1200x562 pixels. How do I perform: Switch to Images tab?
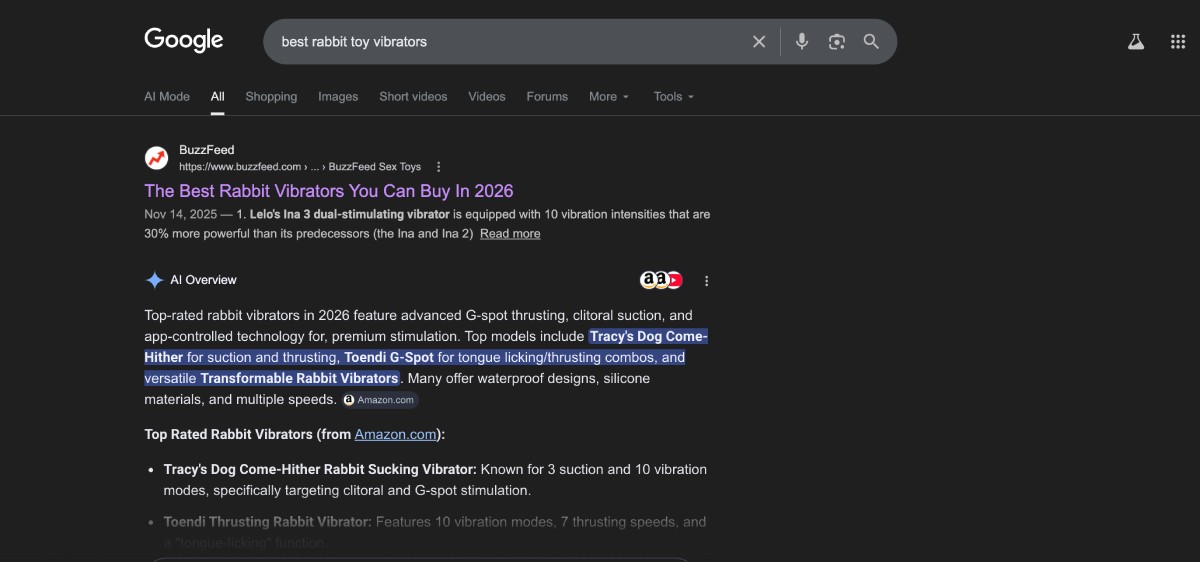click(338, 97)
